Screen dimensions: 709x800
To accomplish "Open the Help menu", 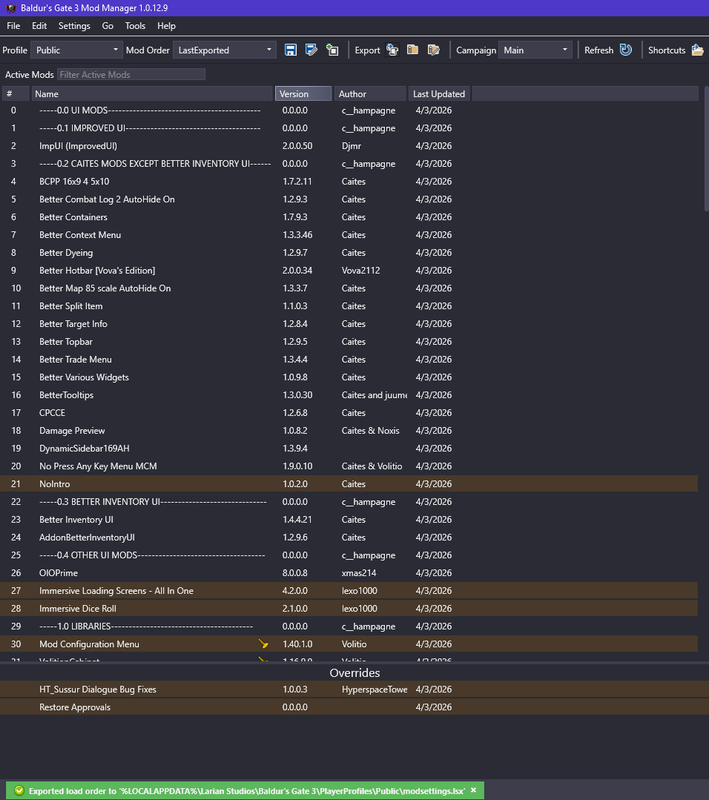I will [166, 26].
